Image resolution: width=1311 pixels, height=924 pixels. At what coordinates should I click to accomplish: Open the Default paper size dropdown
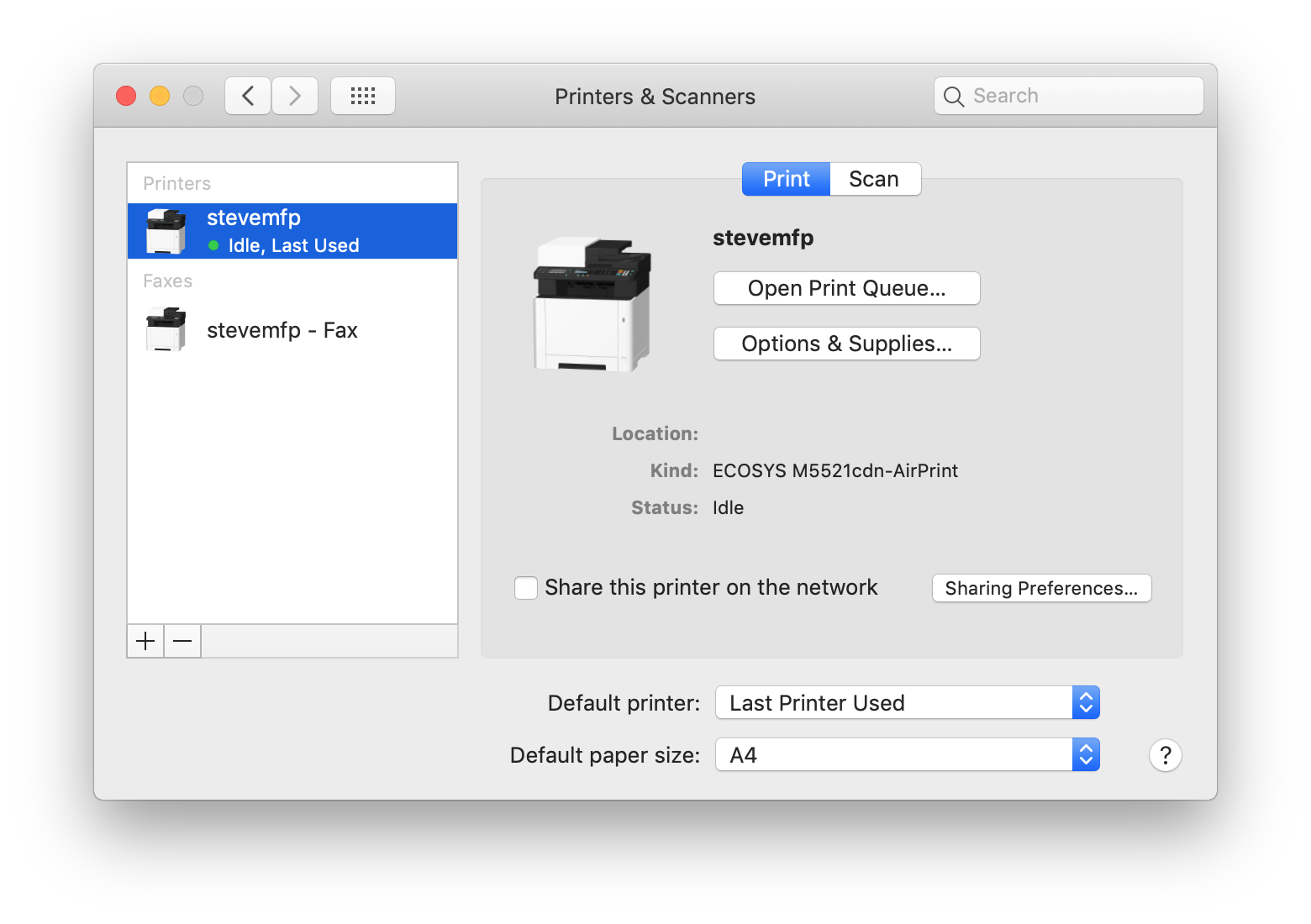908,754
